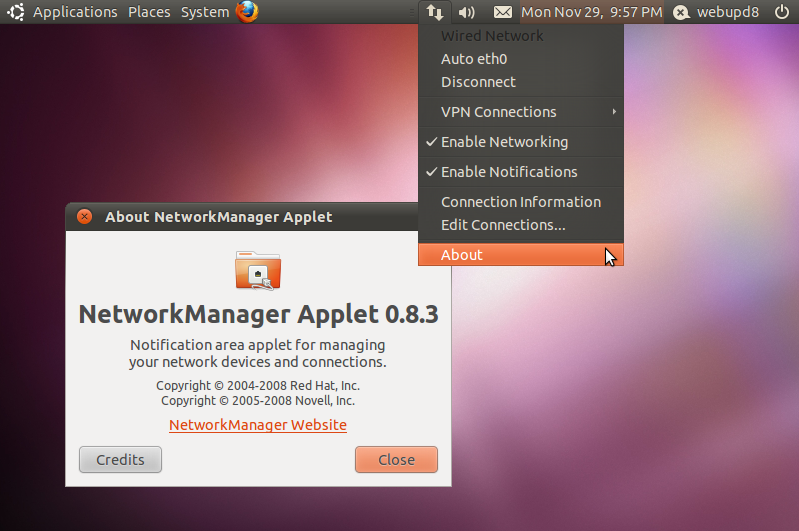Click the NetworkManager applet folder icon

coord(258,271)
